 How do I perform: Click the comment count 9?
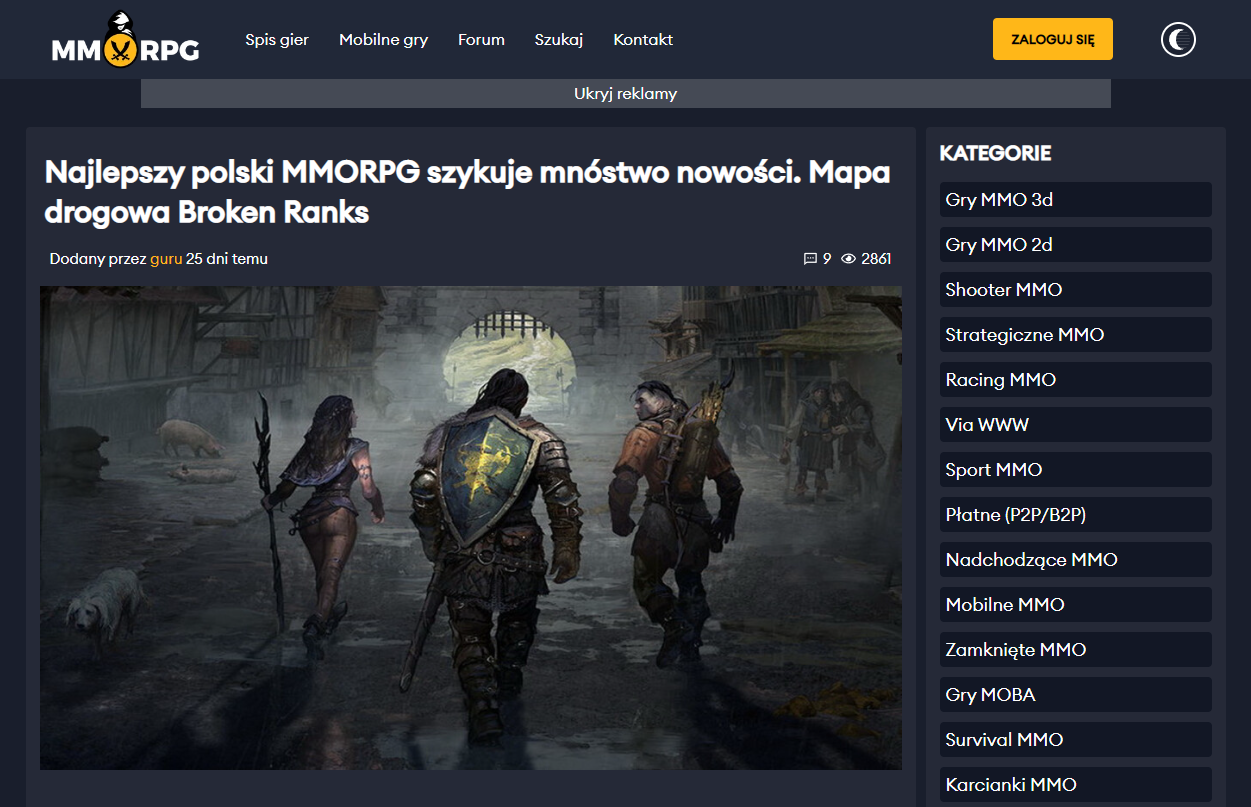tap(827, 259)
